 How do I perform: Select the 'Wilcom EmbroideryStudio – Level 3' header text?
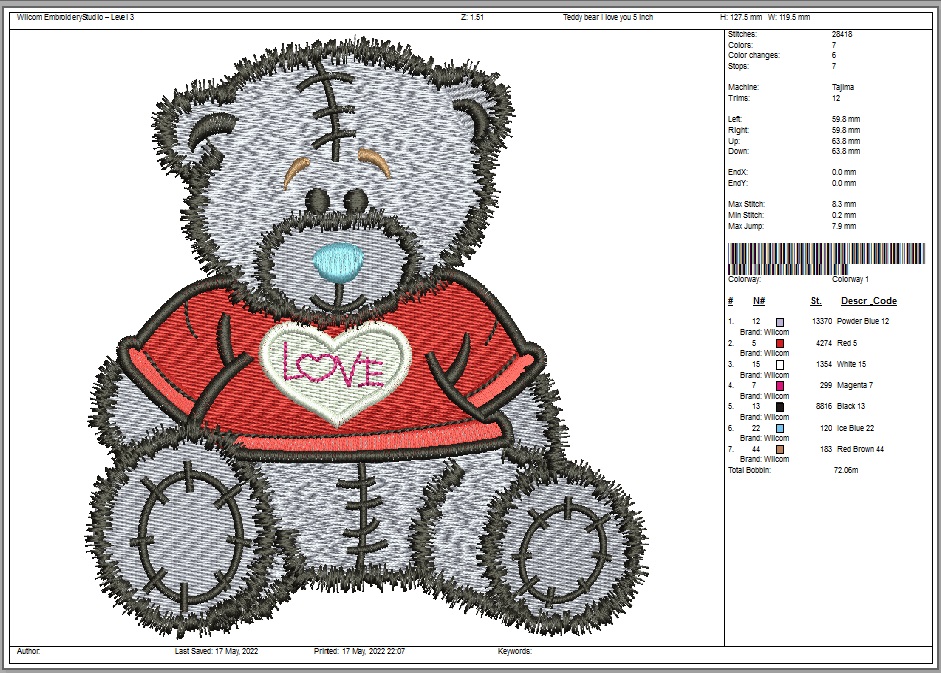(76, 17)
